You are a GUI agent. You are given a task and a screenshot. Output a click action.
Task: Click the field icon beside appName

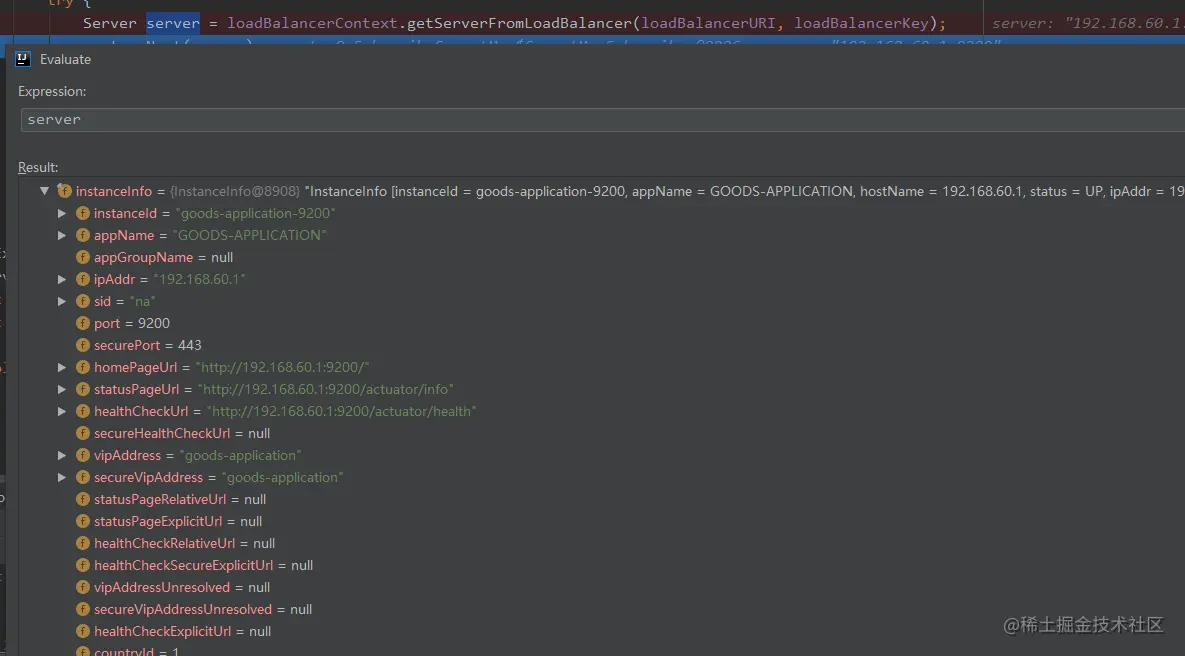(83, 235)
